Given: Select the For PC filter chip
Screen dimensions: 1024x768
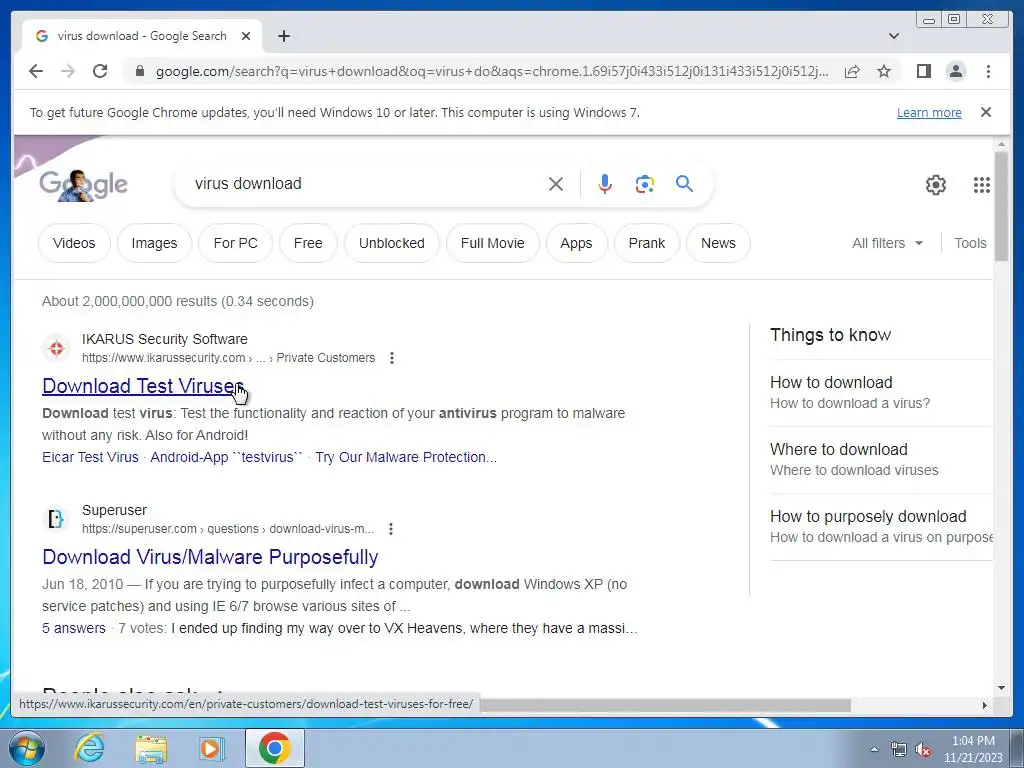Looking at the screenshot, I should 235,243.
